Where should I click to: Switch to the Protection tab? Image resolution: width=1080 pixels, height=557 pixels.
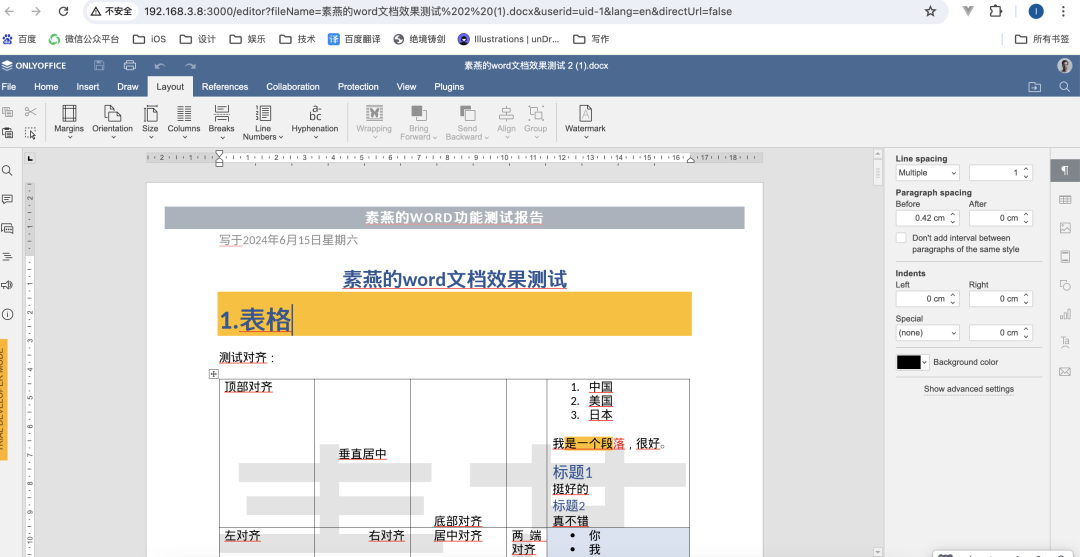[358, 87]
